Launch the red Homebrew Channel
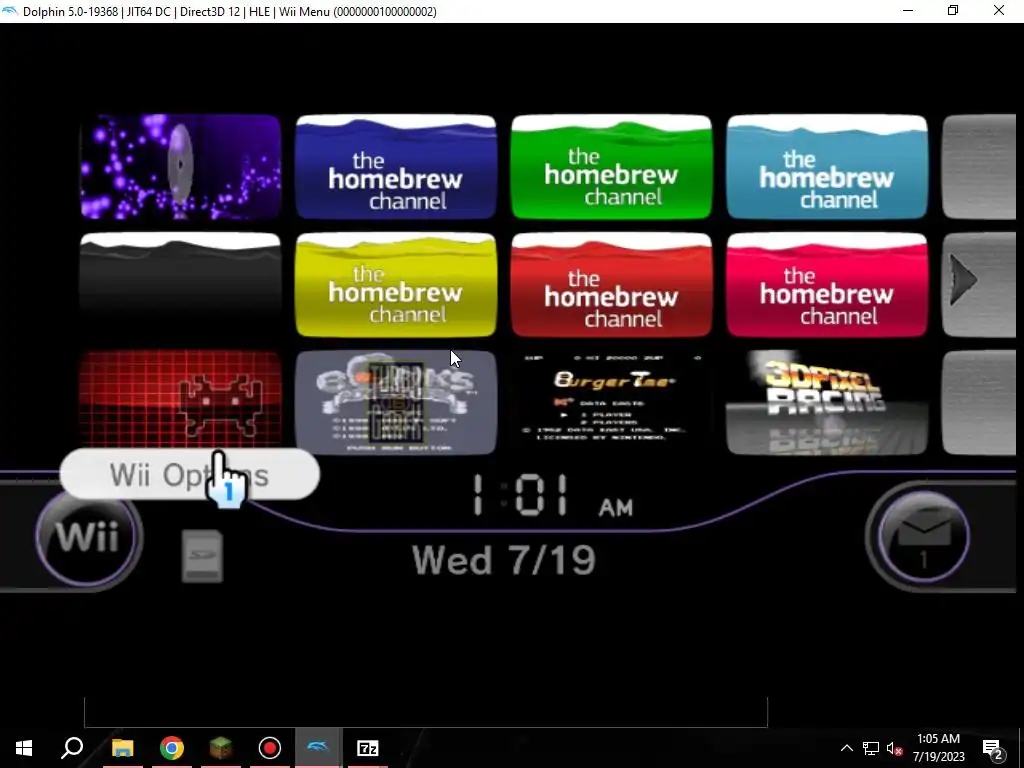The image size is (1024, 768). coord(611,285)
